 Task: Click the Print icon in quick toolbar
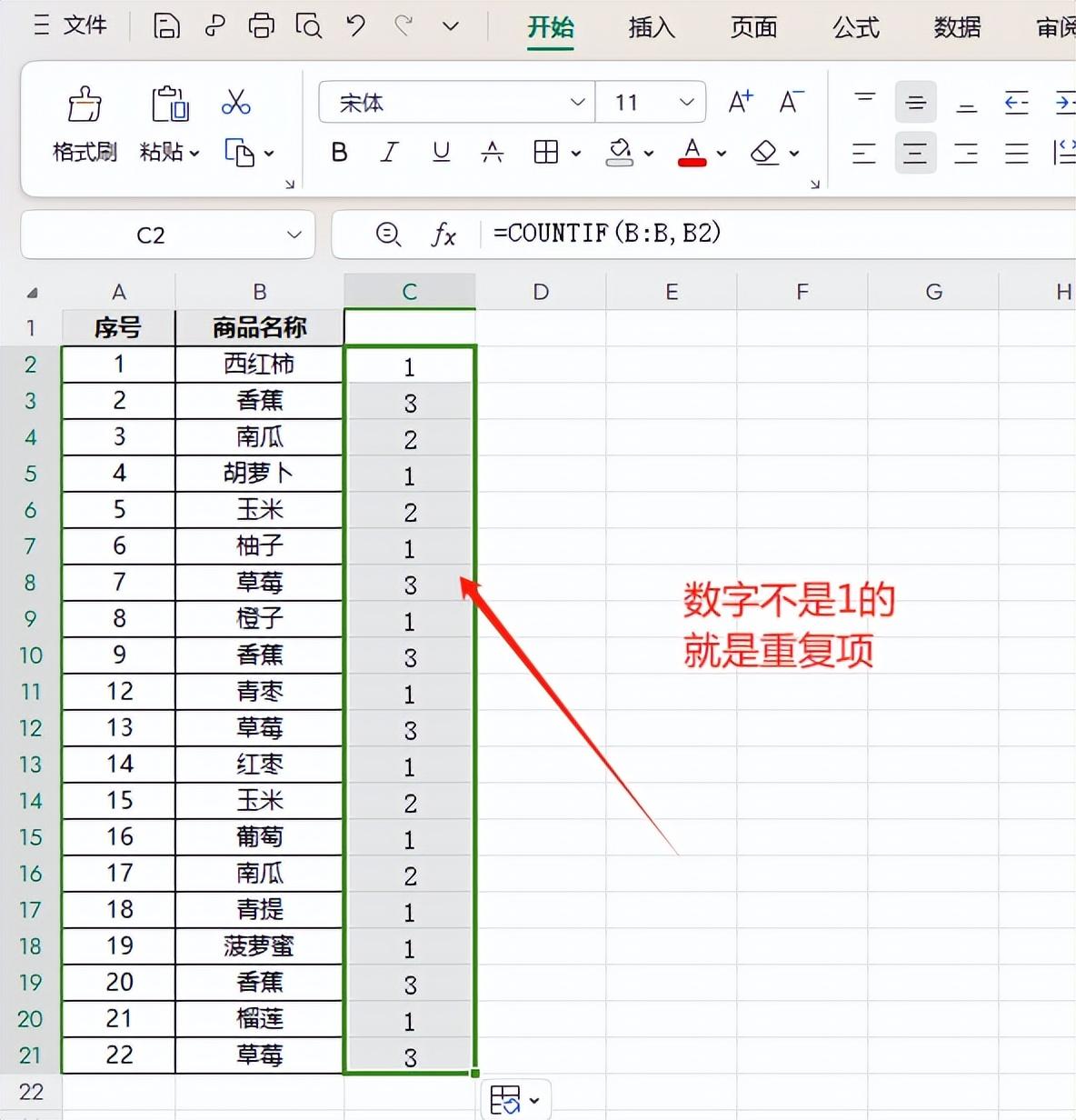262,25
